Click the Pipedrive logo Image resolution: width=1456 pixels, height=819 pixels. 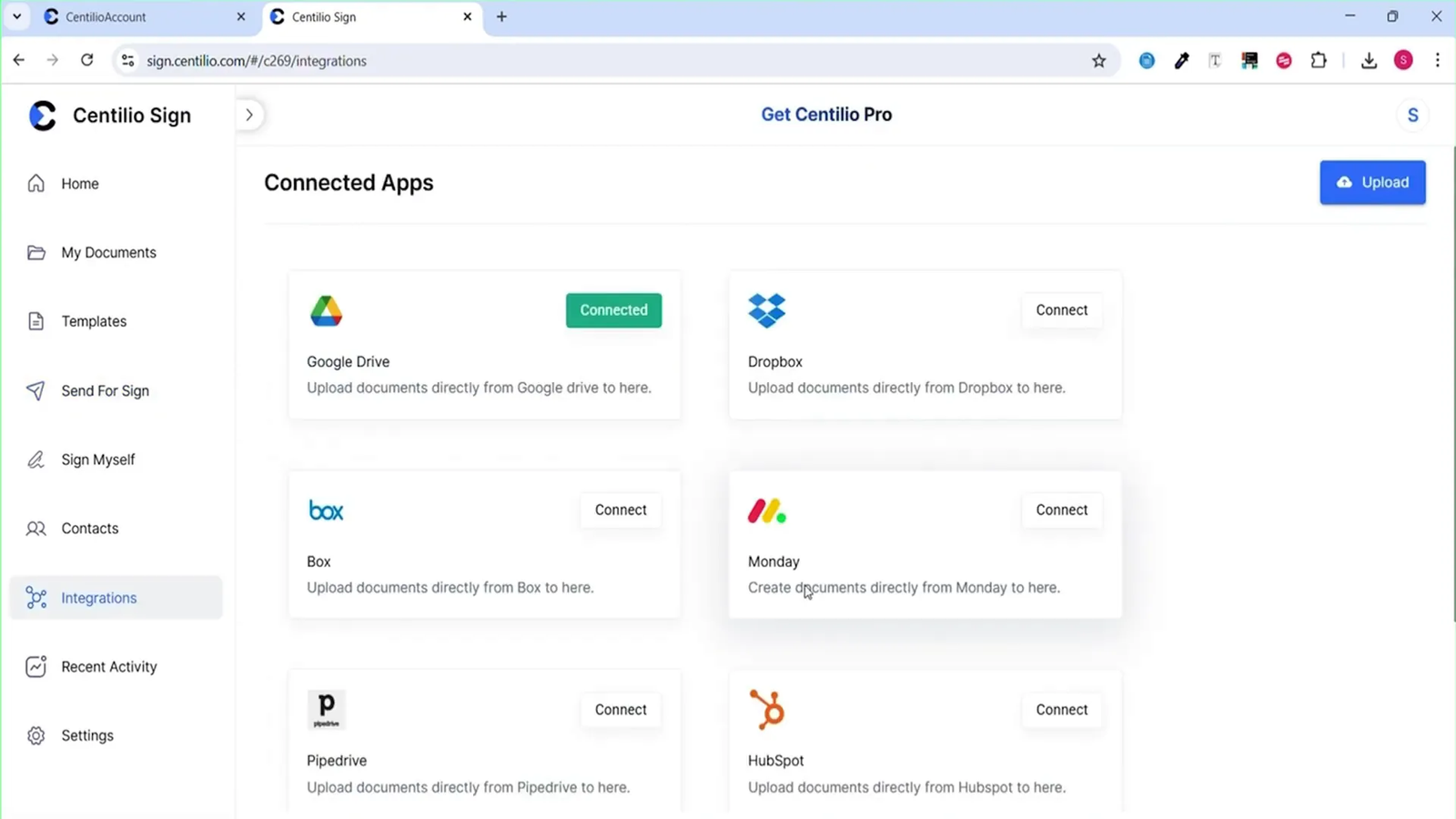click(326, 710)
